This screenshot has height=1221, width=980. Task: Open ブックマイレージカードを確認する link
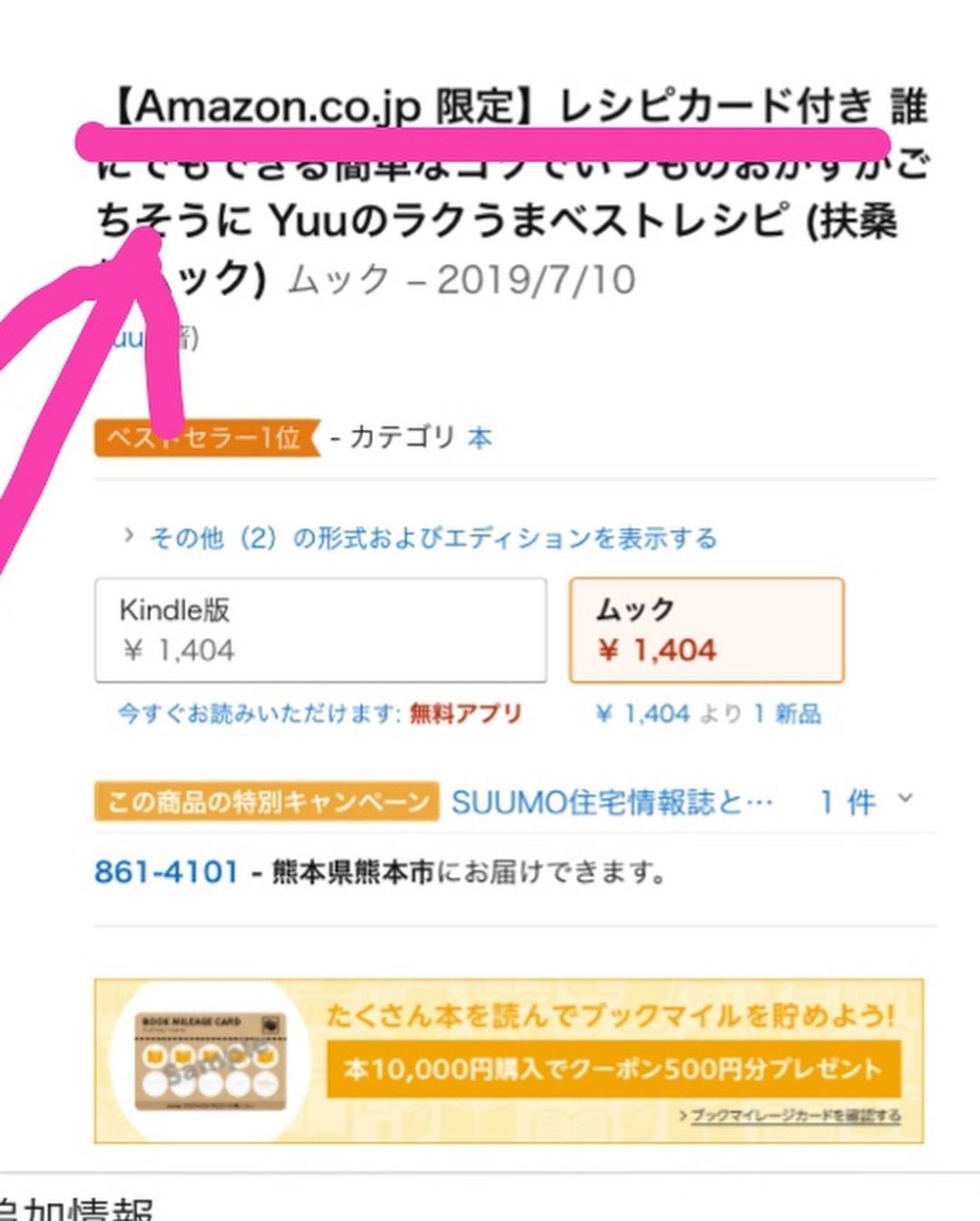(795, 1116)
